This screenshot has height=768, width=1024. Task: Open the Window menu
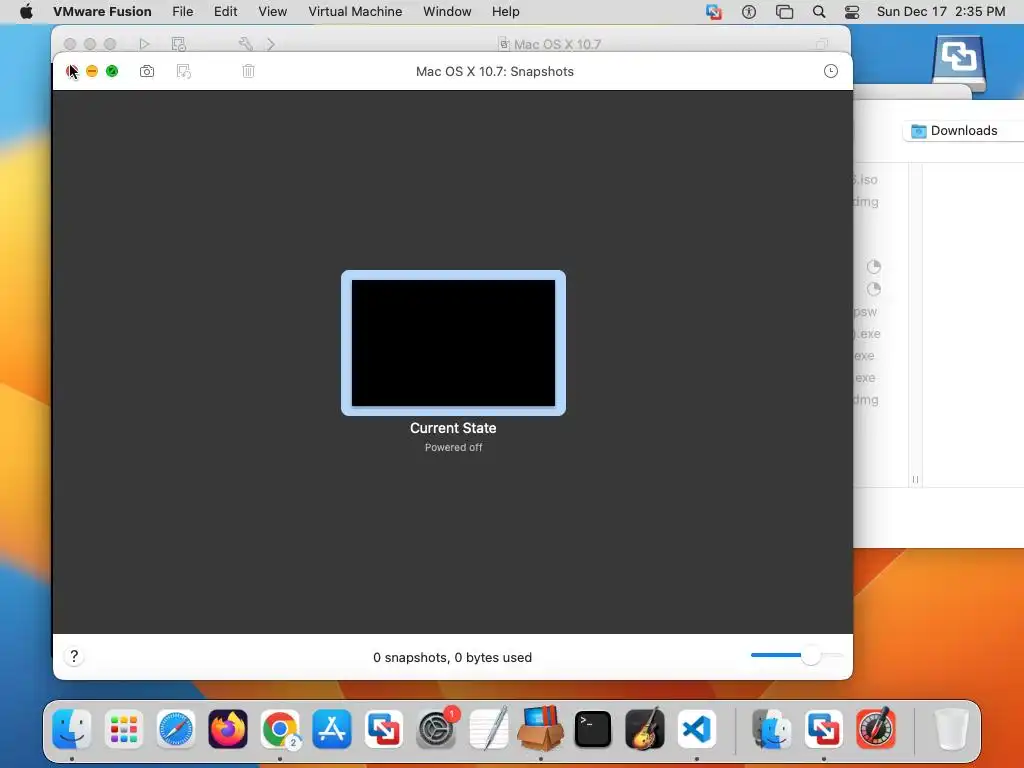(447, 12)
